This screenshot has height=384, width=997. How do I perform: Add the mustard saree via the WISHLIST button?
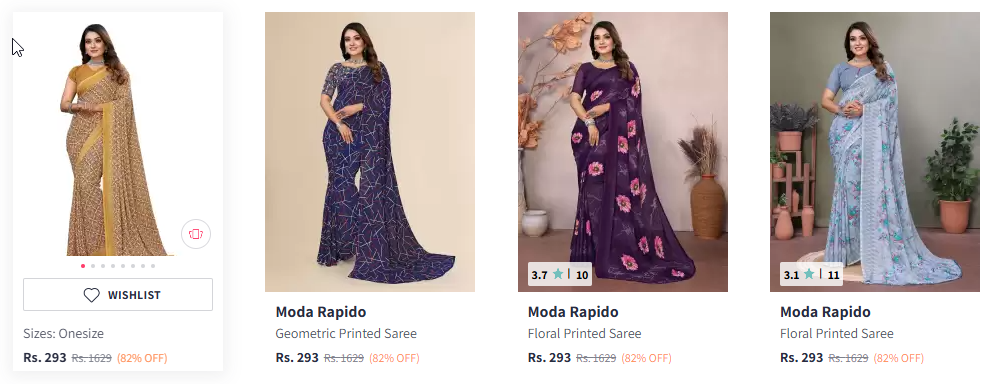(118, 294)
